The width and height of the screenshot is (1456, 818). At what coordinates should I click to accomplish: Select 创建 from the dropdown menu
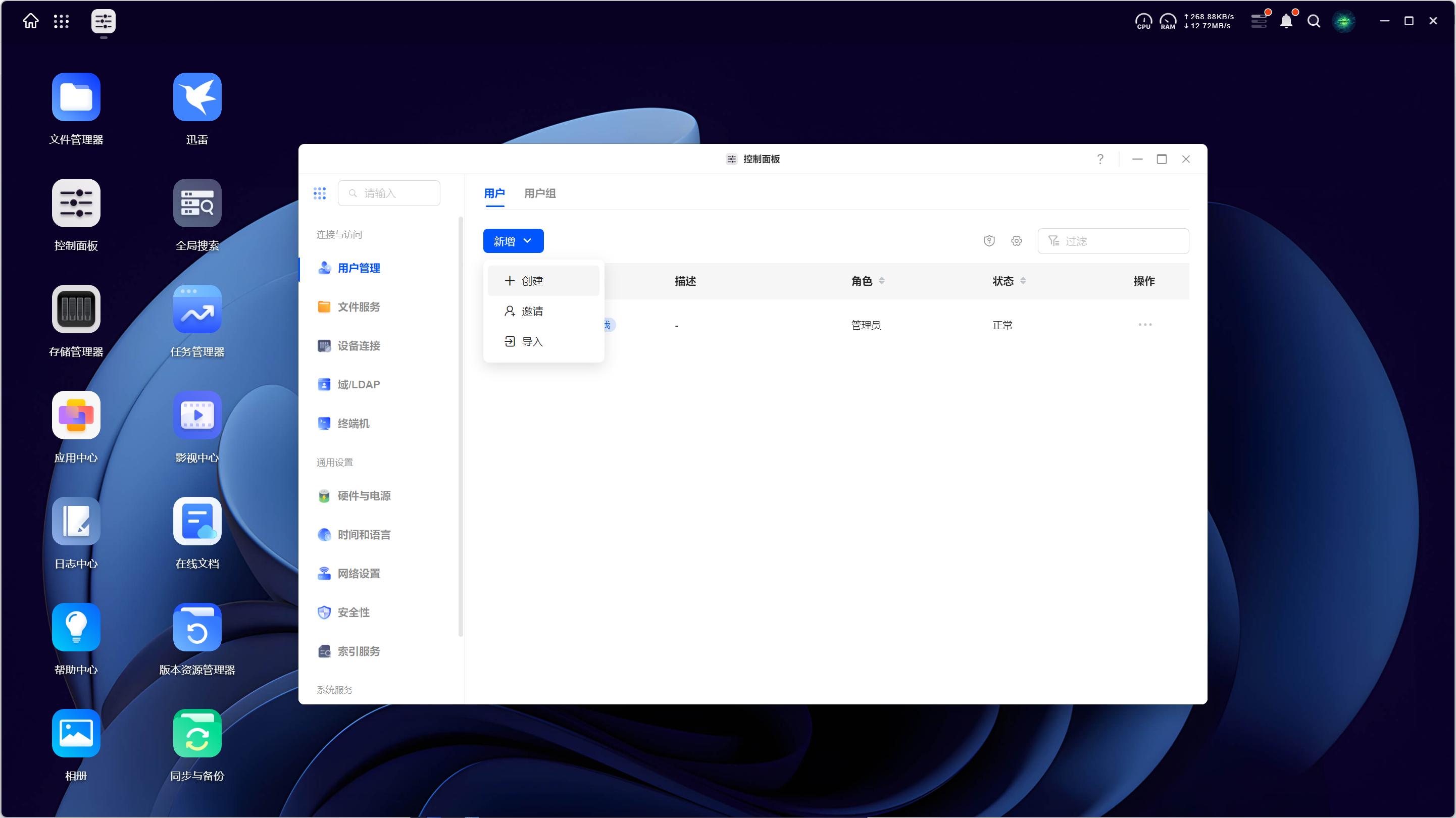coord(543,281)
